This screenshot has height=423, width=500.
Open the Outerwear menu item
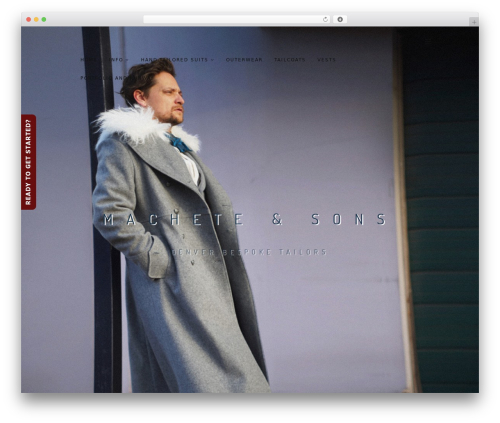[x=244, y=60]
